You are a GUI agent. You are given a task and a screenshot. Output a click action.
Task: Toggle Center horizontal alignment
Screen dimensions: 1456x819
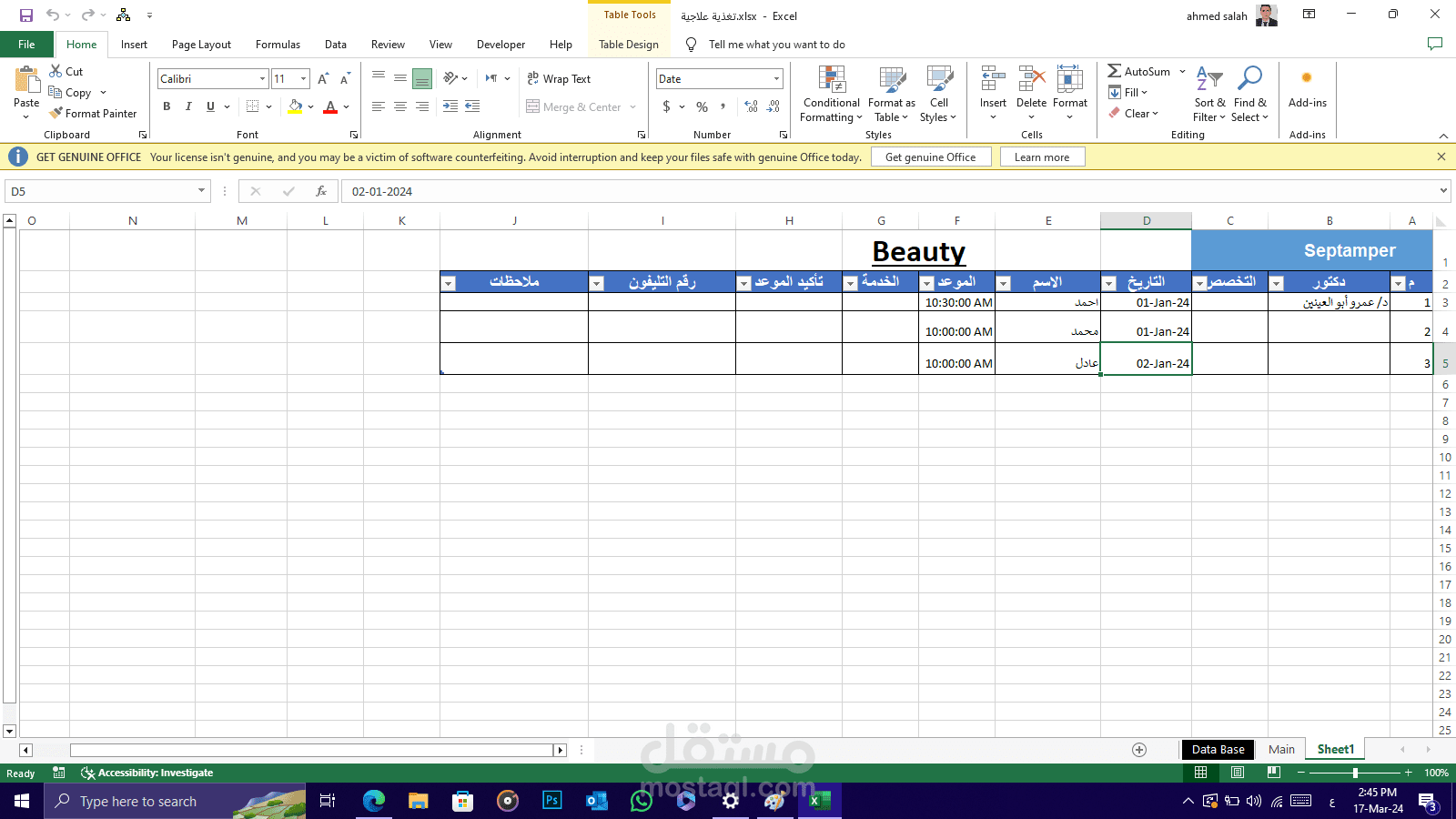click(400, 106)
